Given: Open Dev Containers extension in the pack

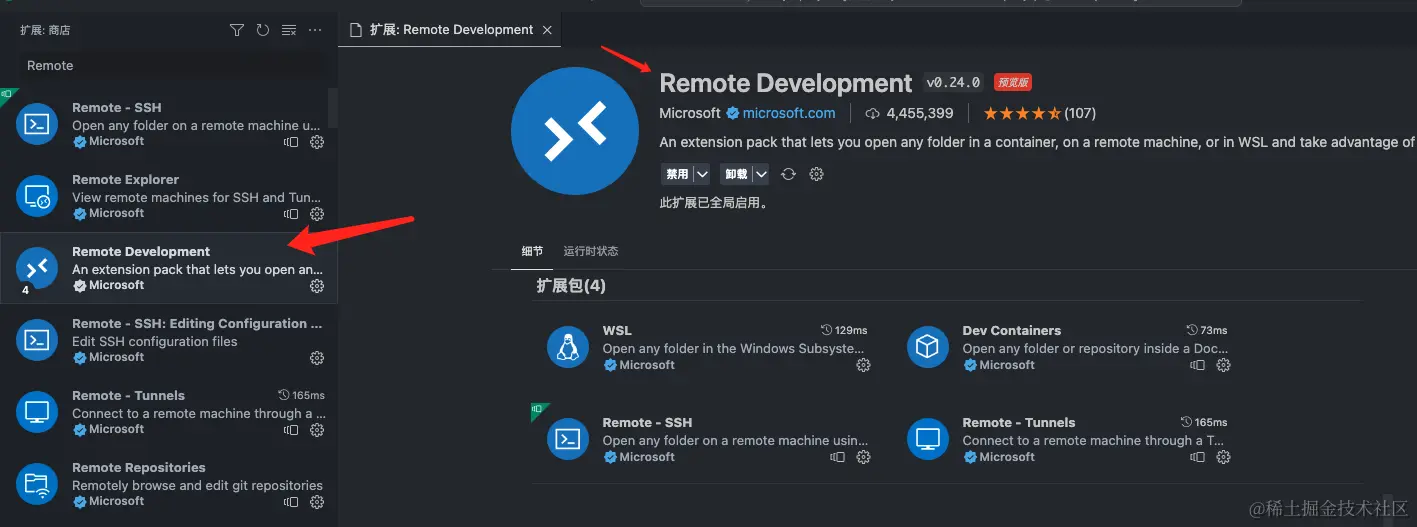Looking at the screenshot, I should click(1069, 348).
